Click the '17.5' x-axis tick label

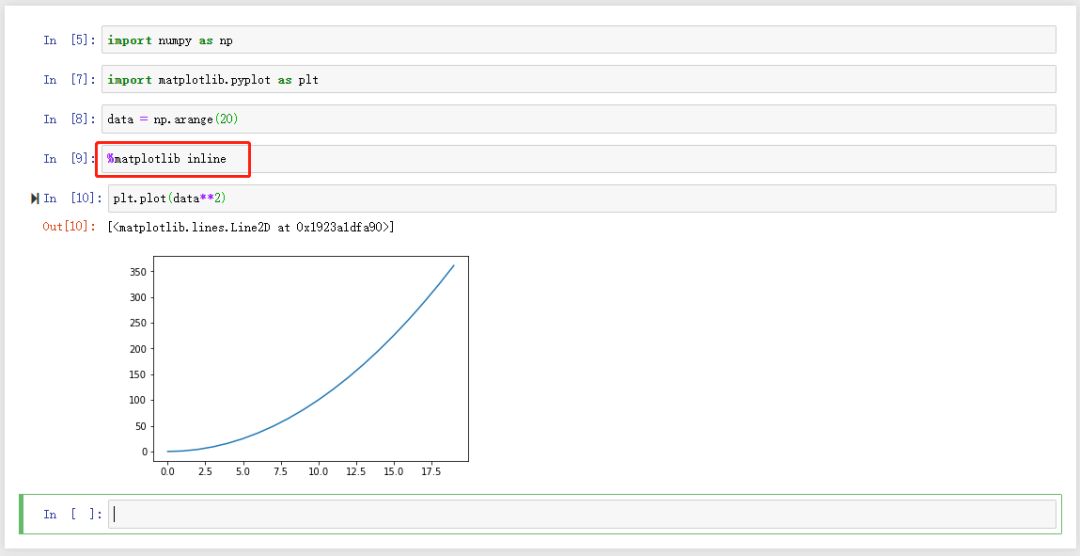[430, 471]
